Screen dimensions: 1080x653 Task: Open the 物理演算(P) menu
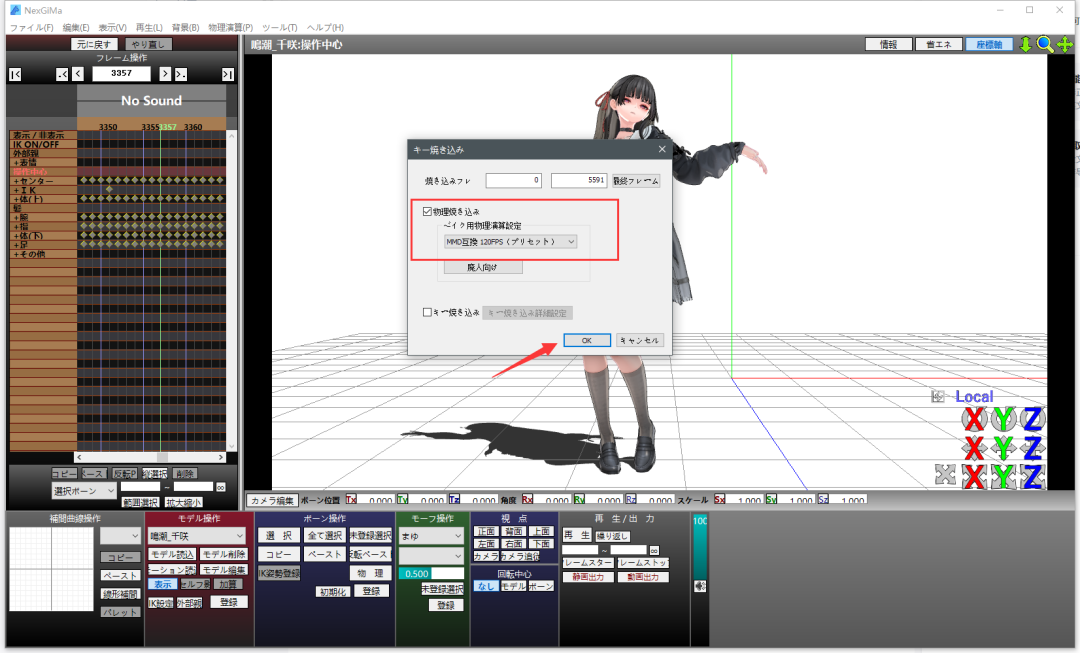coord(230,28)
